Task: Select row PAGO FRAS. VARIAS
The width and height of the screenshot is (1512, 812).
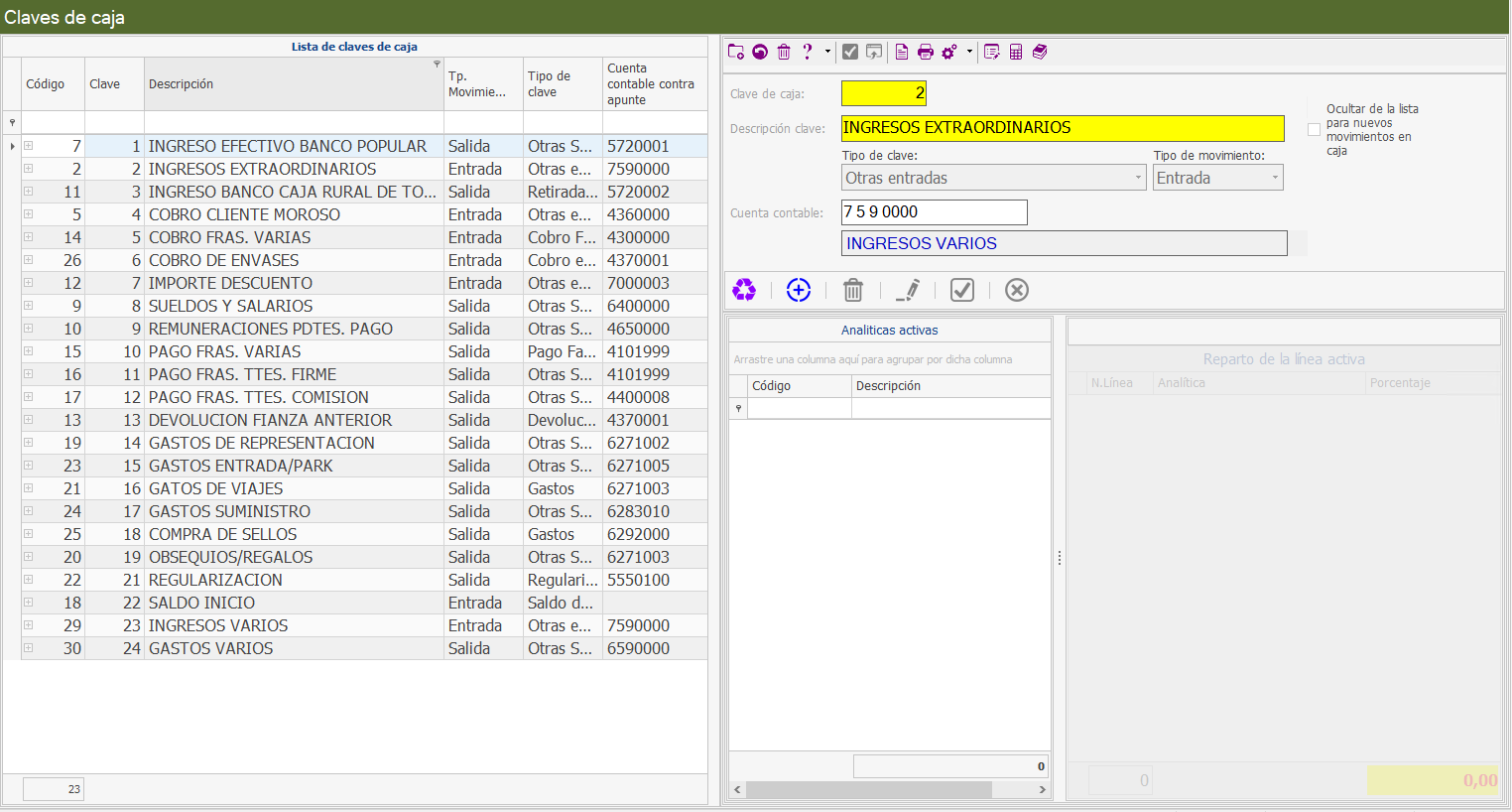Action: [364, 351]
